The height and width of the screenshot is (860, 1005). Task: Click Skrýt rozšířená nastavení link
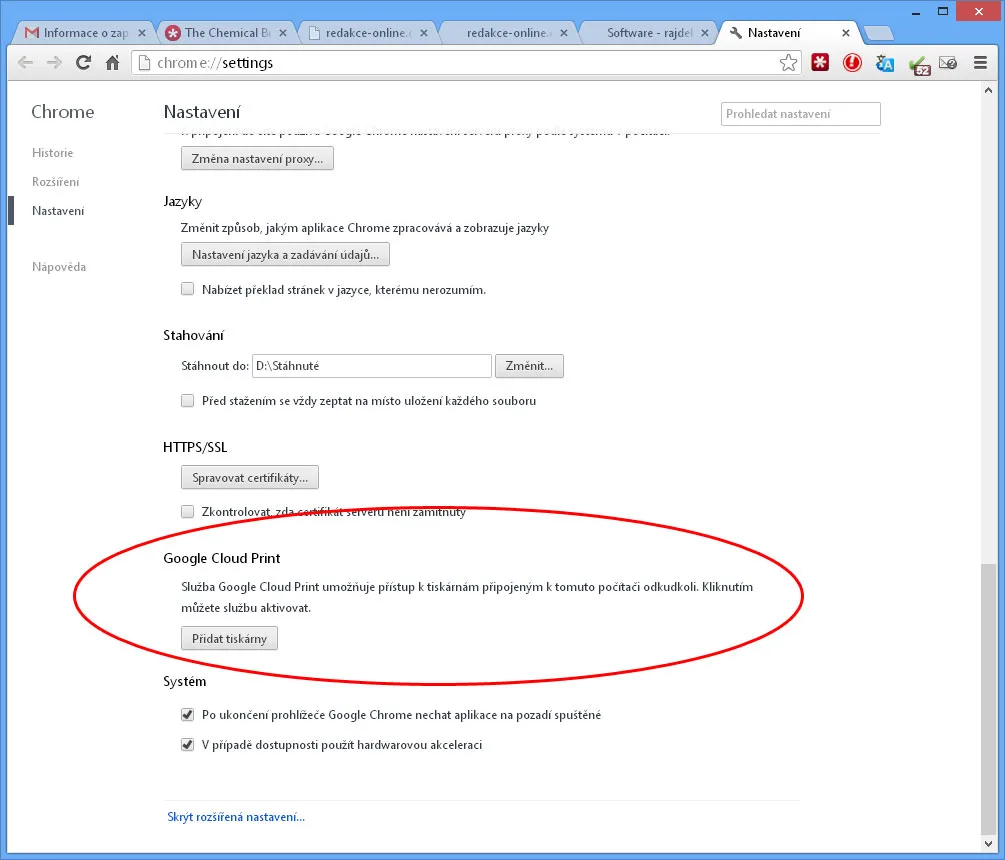click(x=236, y=817)
